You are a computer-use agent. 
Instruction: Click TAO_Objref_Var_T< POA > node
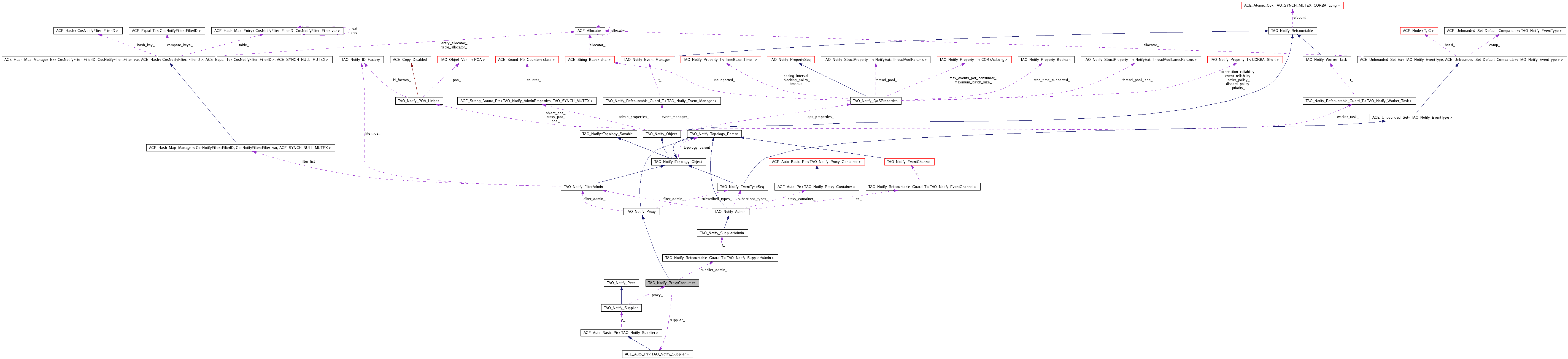coord(463,60)
